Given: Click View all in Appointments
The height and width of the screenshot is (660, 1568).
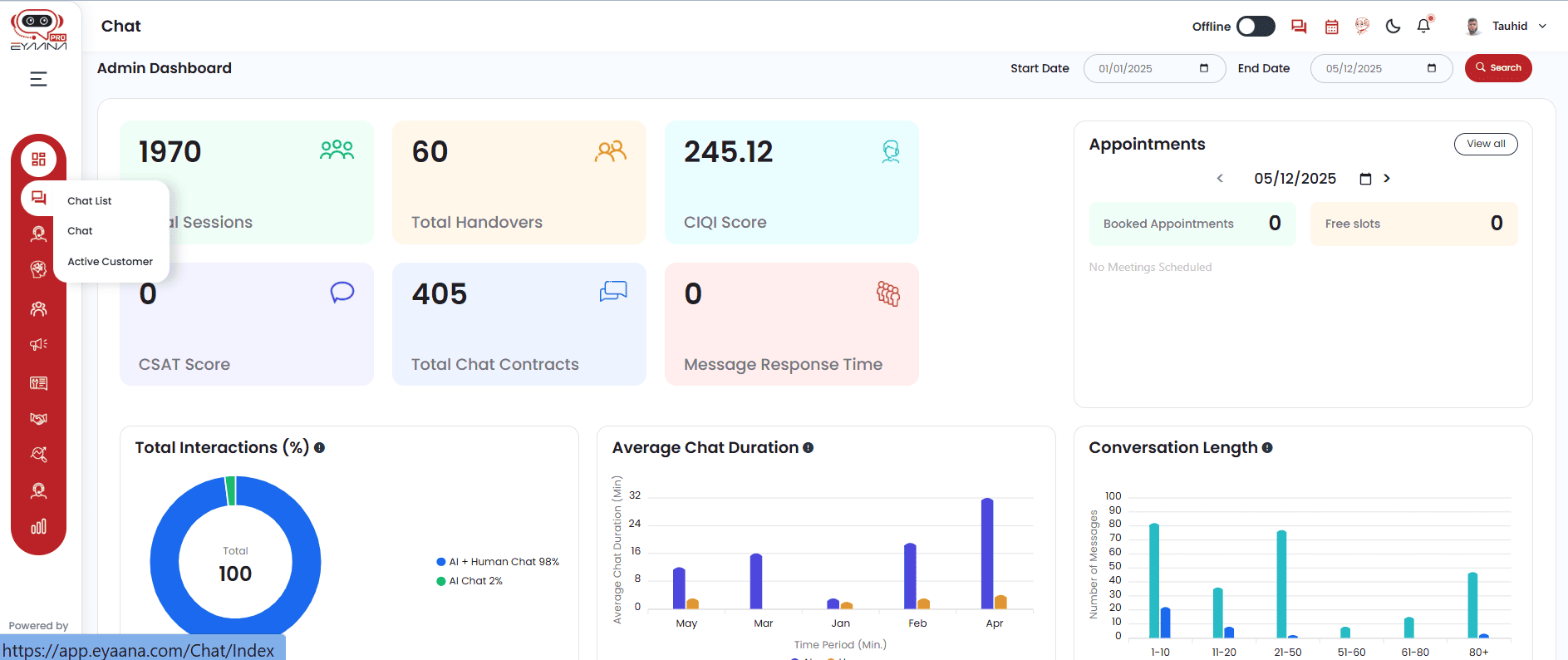Looking at the screenshot, I should click(1485, 144).
